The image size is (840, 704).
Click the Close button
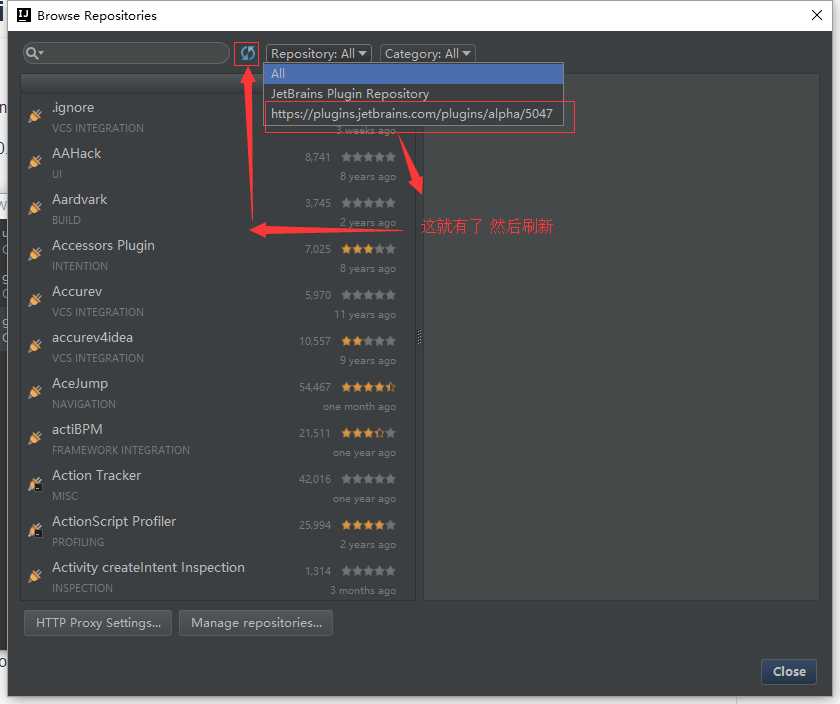789,671
